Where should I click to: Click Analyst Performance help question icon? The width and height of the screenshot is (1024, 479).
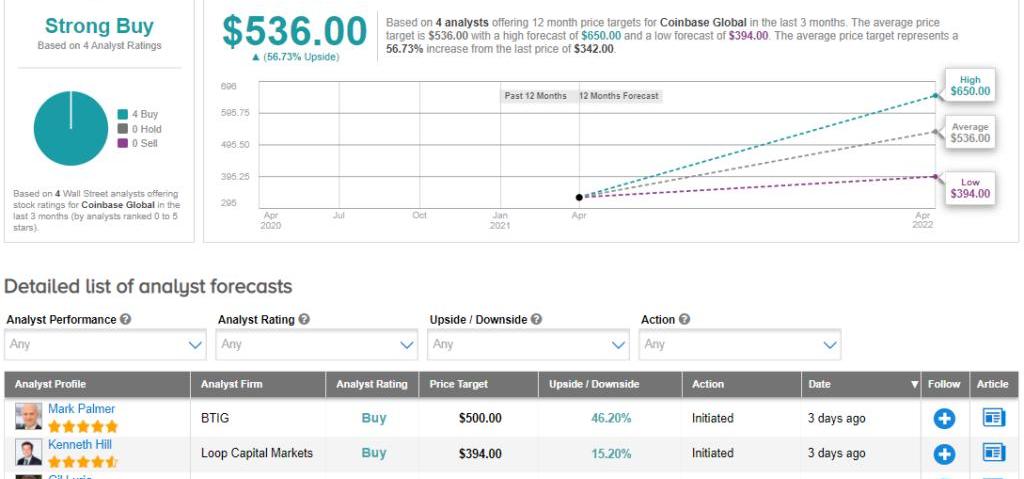coord(126,320)
